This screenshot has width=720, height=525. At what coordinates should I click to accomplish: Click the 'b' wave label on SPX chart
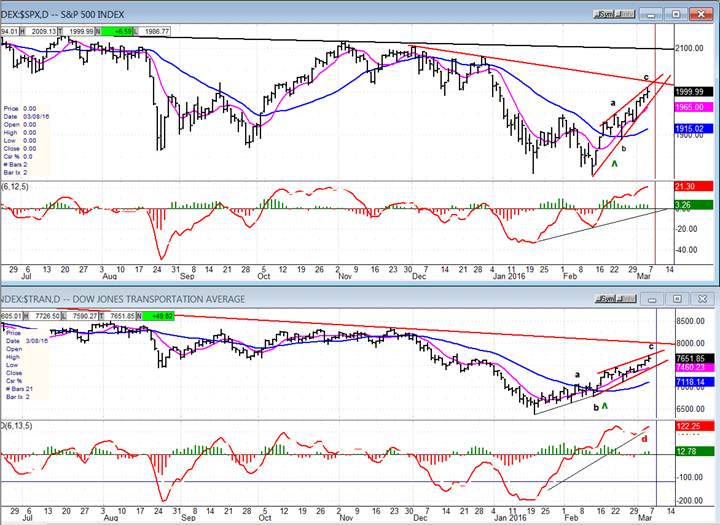(624, 148)
